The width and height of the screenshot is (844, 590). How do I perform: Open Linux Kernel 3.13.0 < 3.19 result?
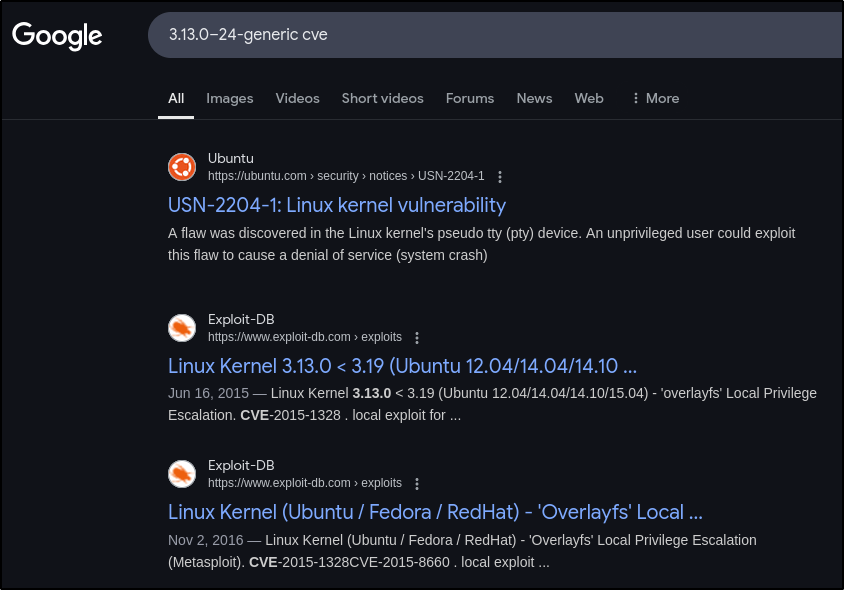402,365
